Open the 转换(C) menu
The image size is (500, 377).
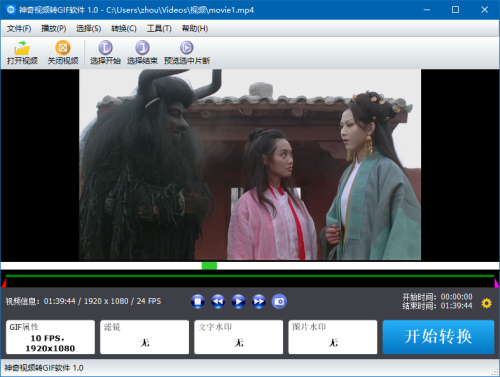click(124, 29)
